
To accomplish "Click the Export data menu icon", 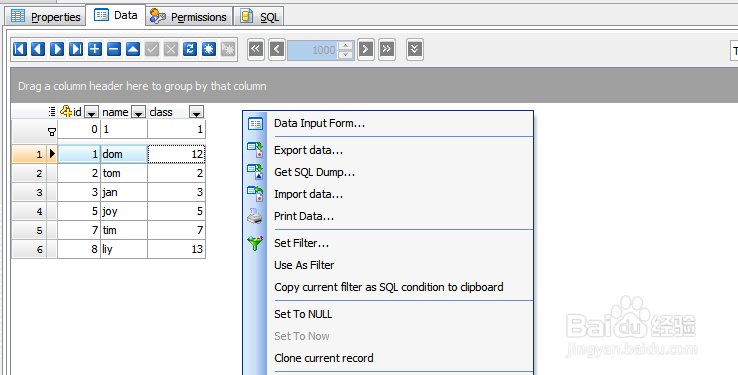I will (x=255, y=150).
